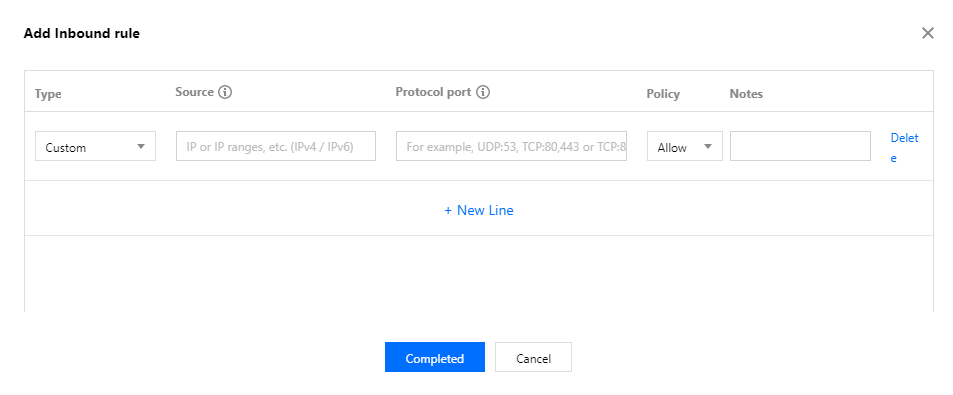Add a rule with + New Line
Viewport: 953px width, 395px height.
[x=479, y=210]
